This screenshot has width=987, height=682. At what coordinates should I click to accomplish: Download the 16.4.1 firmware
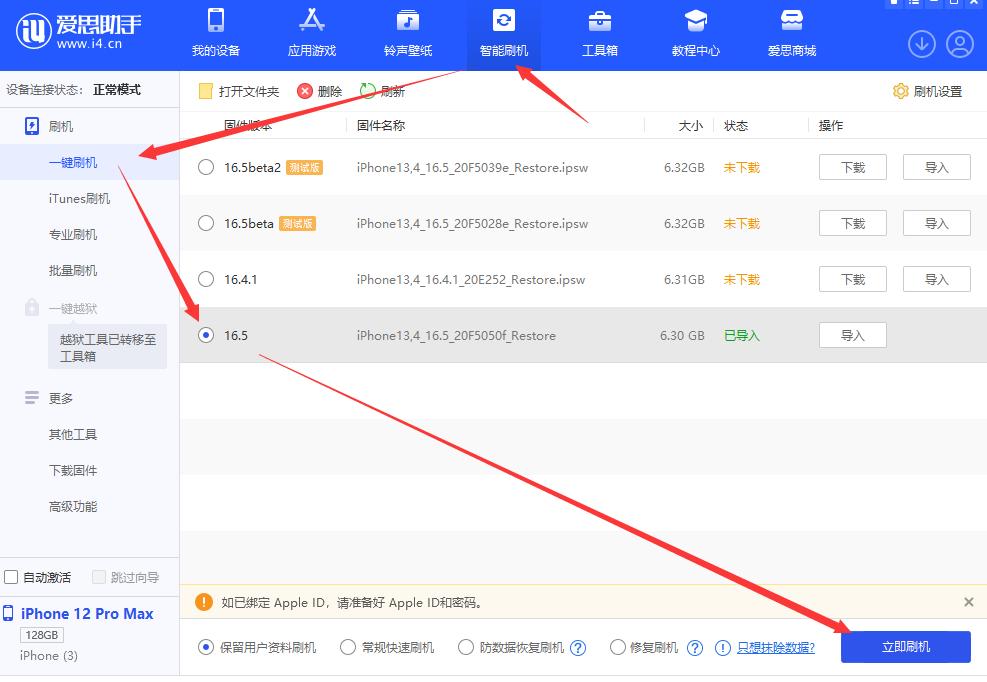pyautogui.click(x=851, y=279)
